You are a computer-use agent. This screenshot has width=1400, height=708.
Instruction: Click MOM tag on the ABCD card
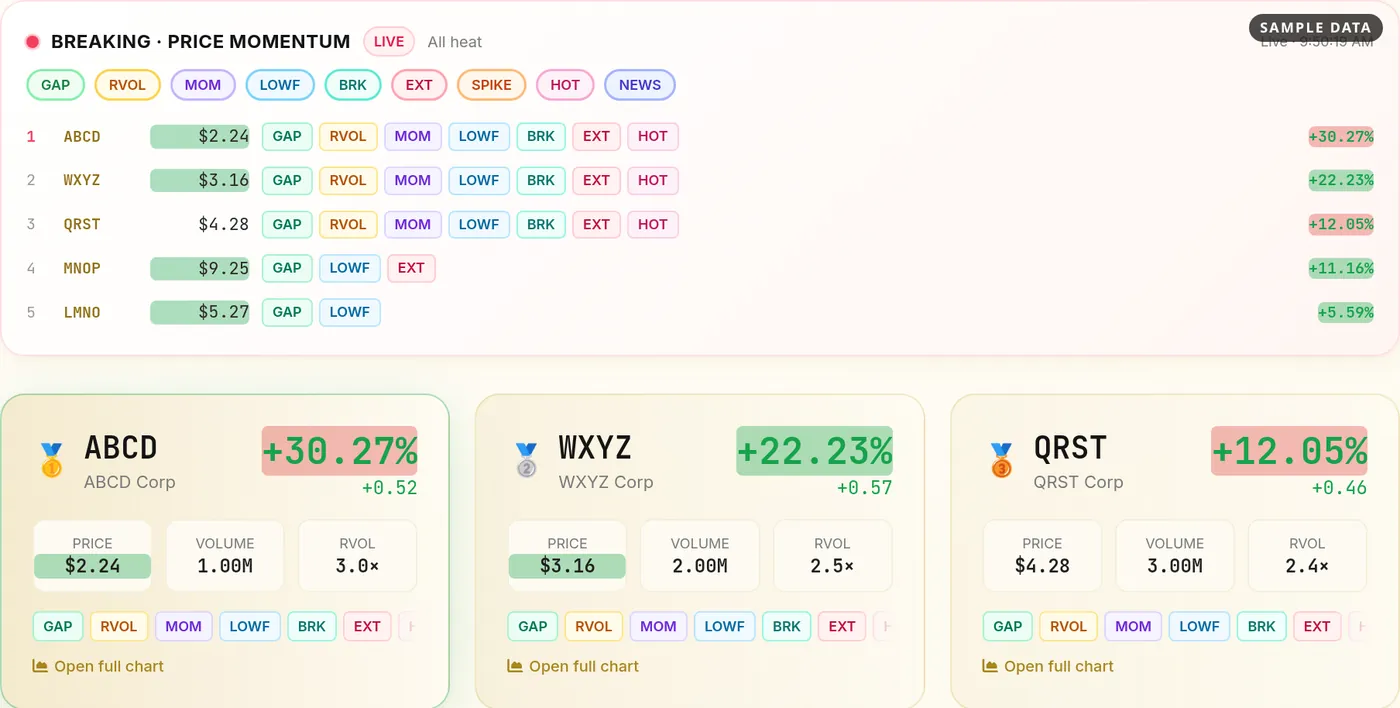pos(184,627)
